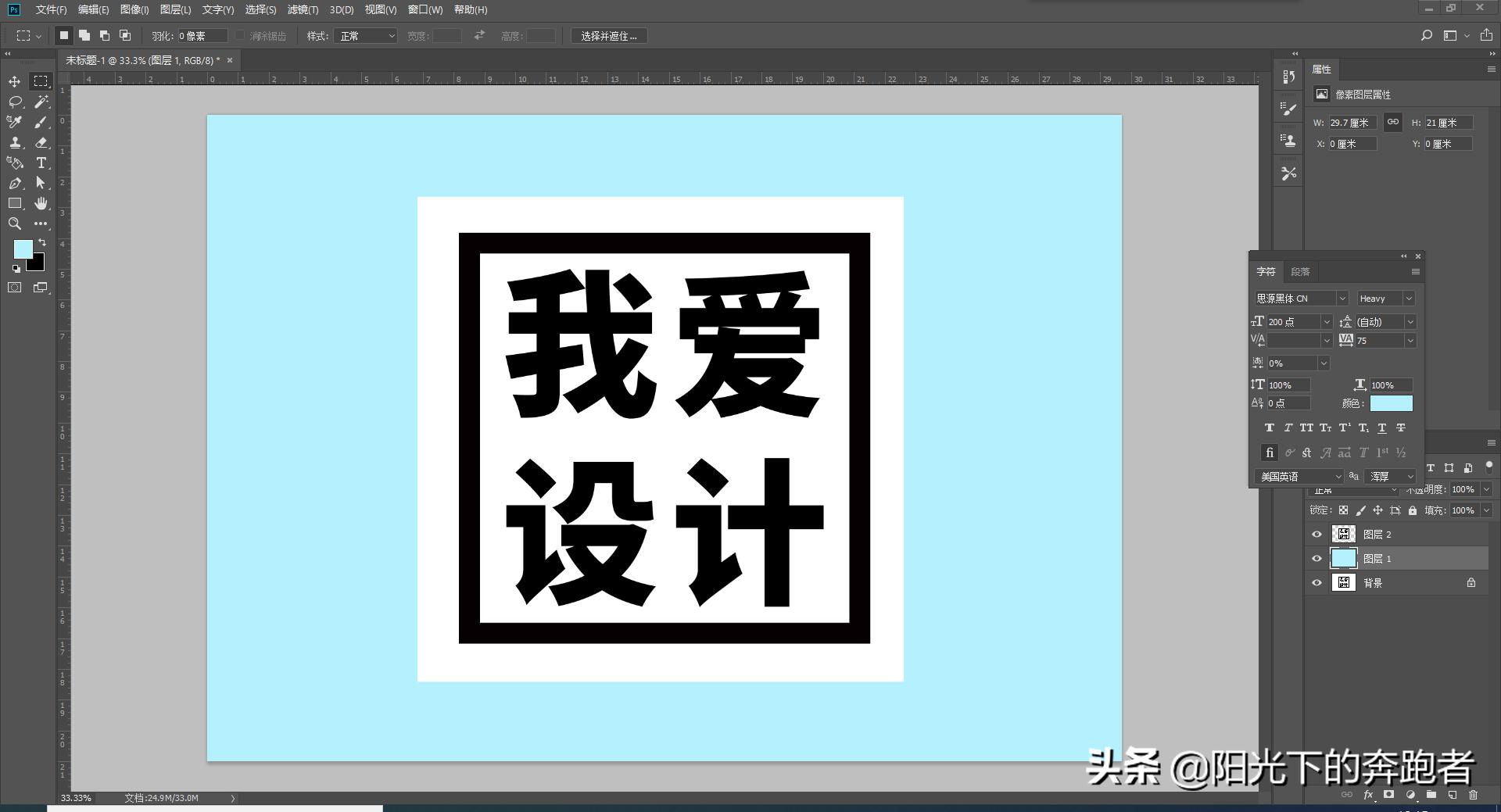Switch to the 段落 tab
This screenshot has height=812, width=1501.
pyautogui.click(x=1300, y=271)
